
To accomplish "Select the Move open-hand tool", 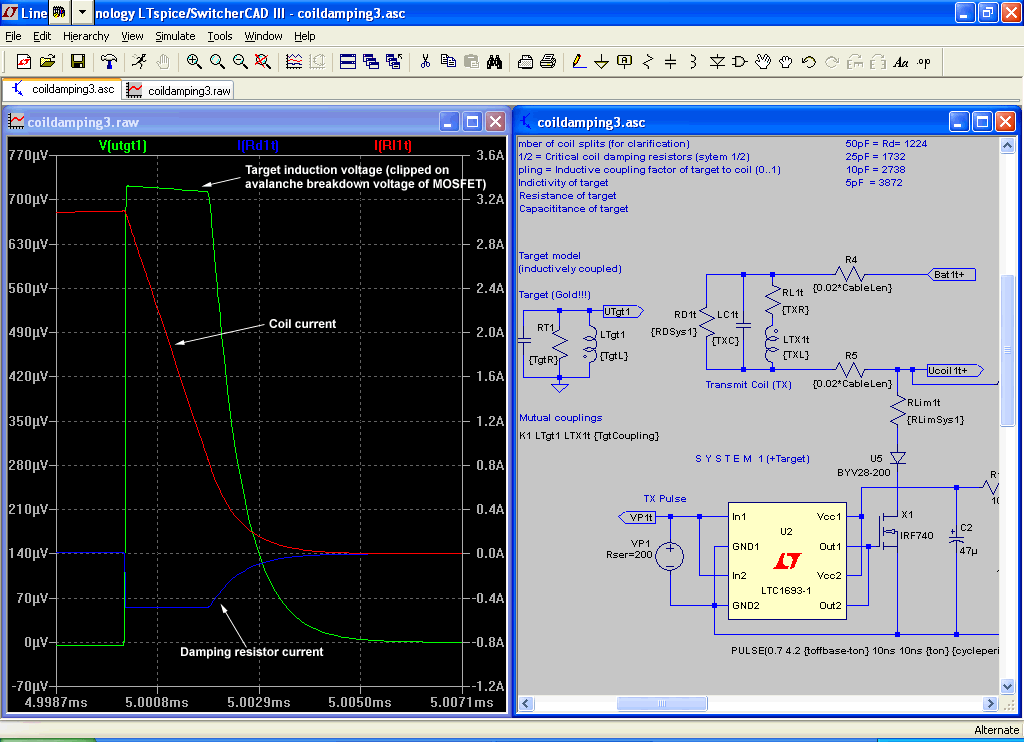I will point(763,61).
